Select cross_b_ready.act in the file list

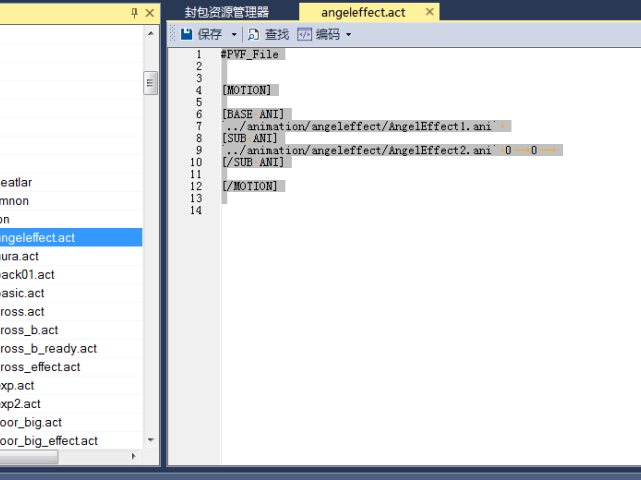coord(48,348)
